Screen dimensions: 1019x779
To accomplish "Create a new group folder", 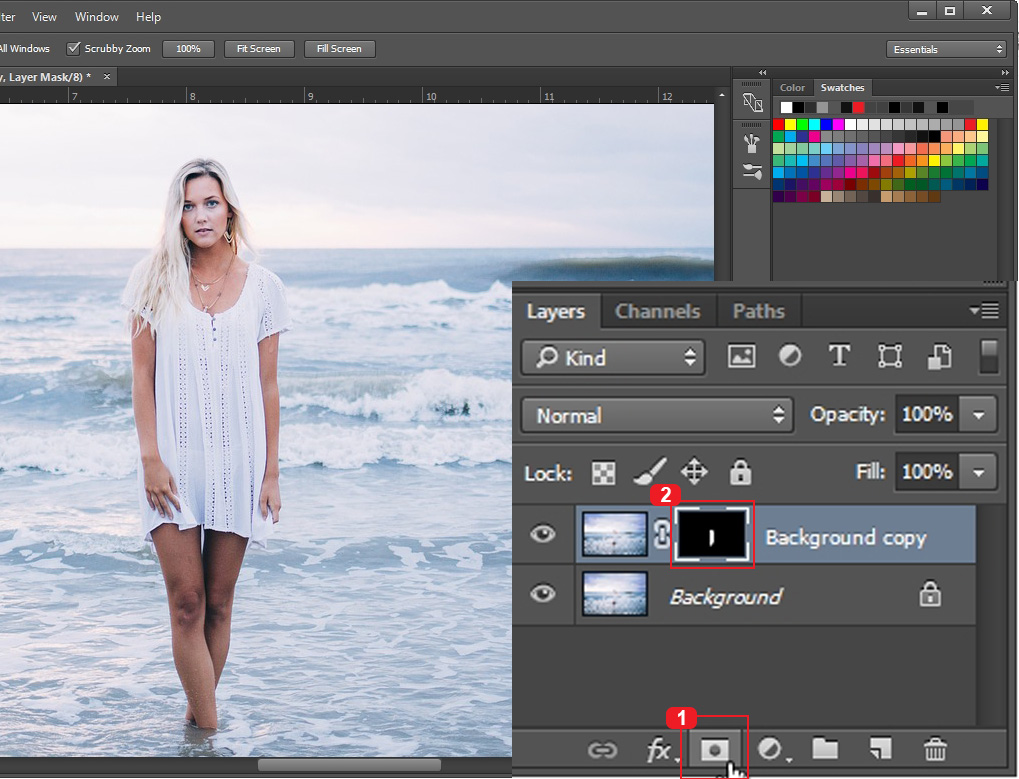I will [825, 748].
